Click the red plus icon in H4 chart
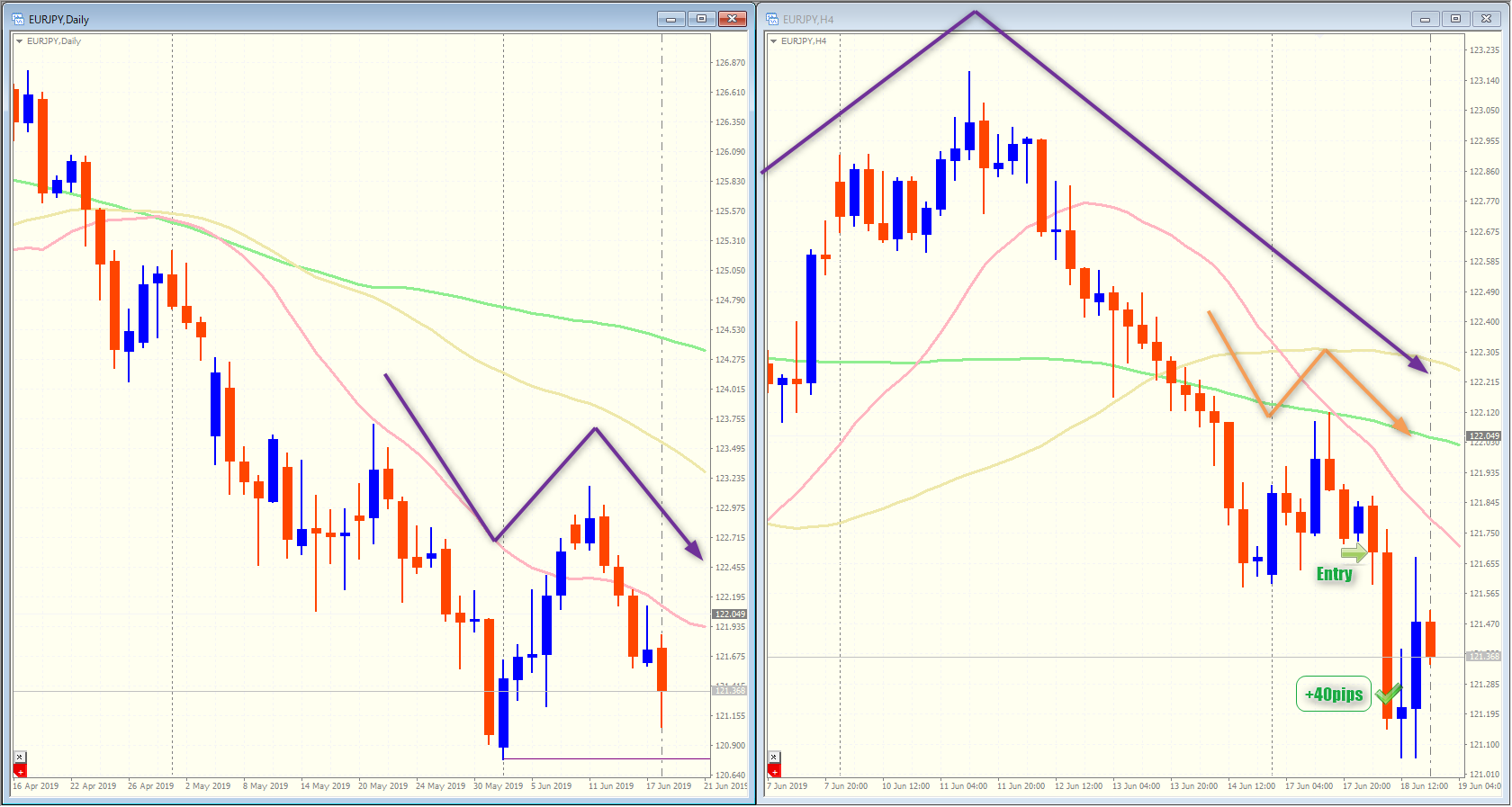1512x807 pixels. (x=774, y=771)
